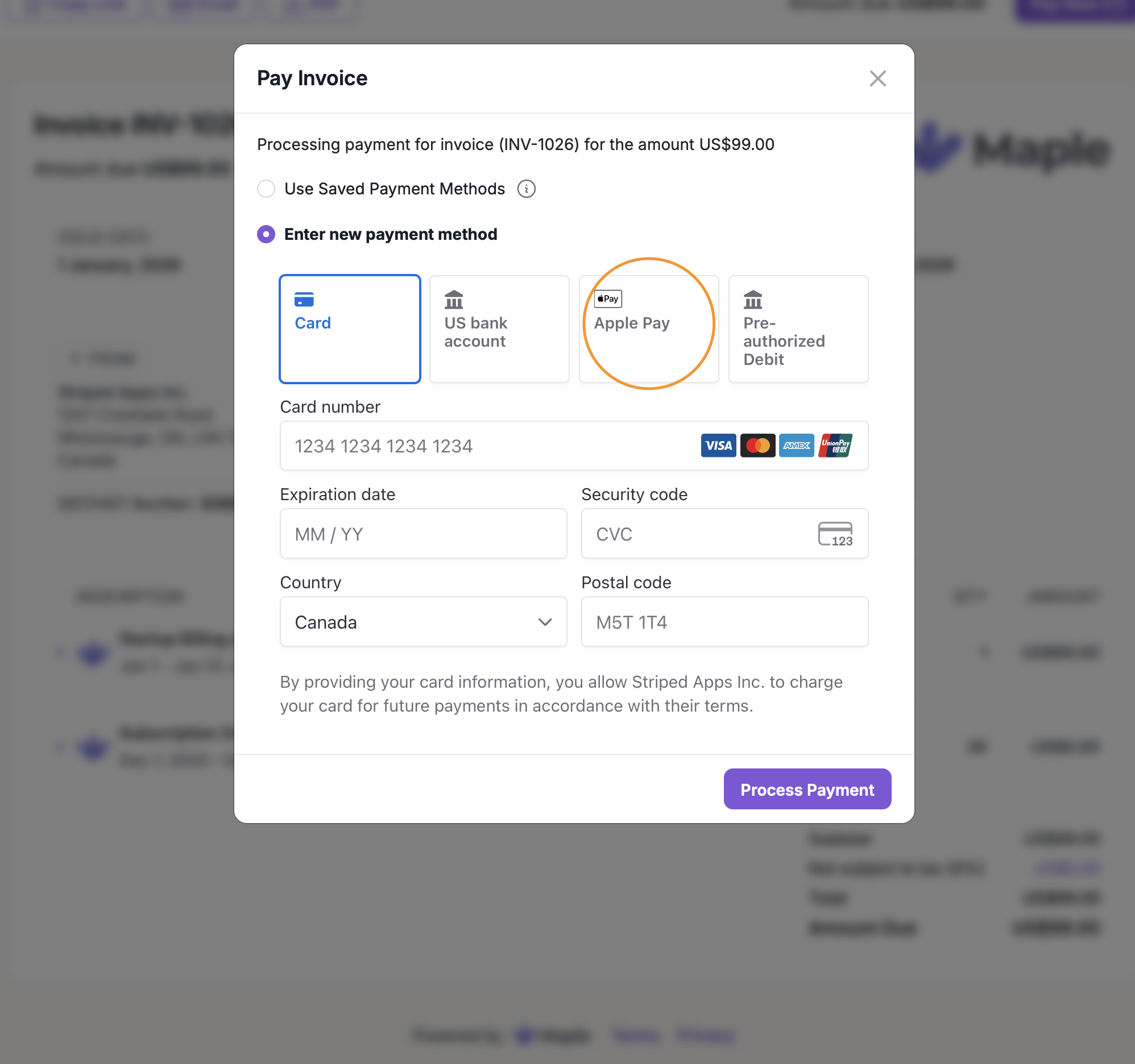The width and height of the screenshot is (1135, 1064).
Task: Click the bank icon on US bank account
Action: pyautogui.click(x=454, y=299)
